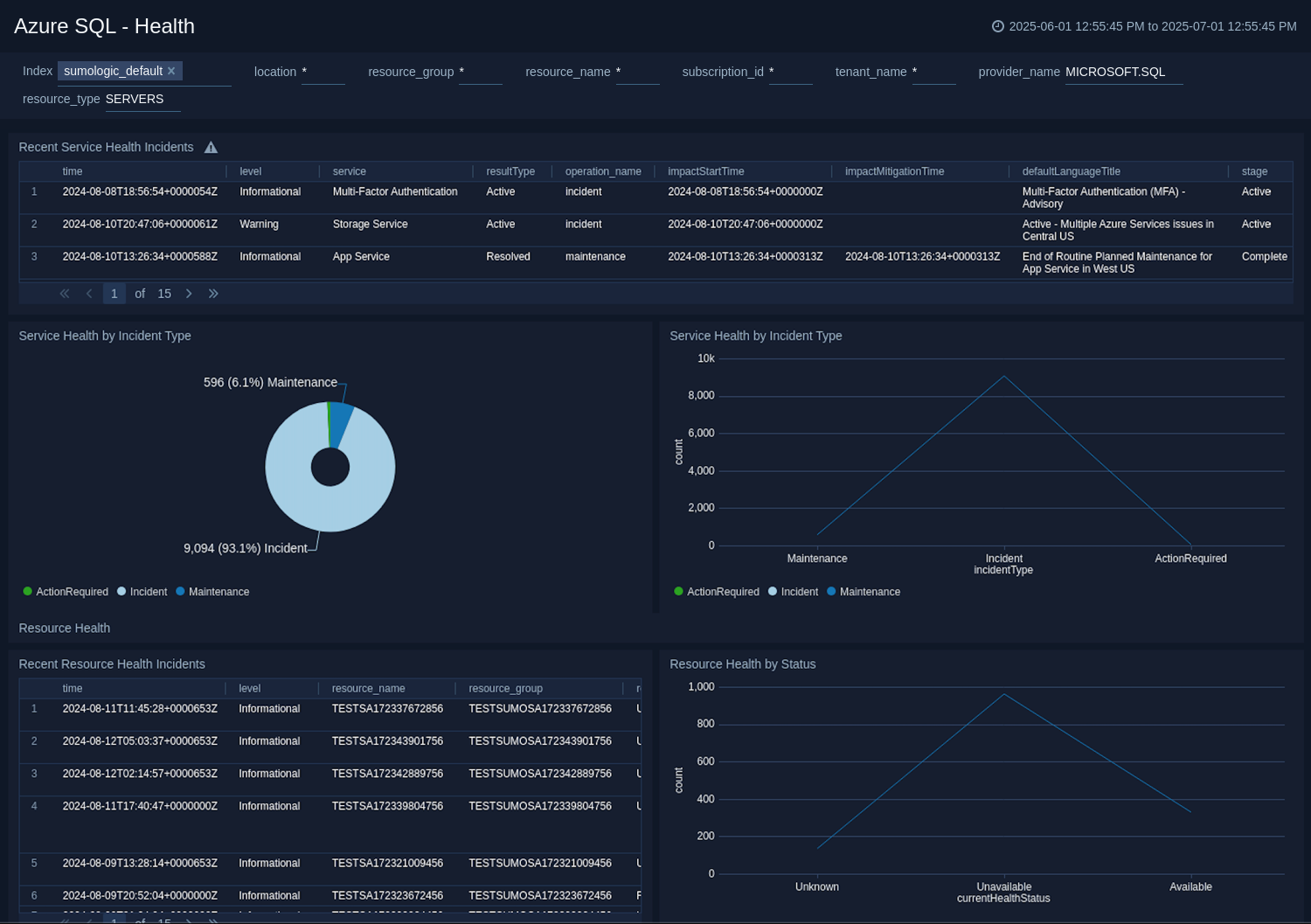
Task: Click 'Azure SQL - Health' dashboard title
Action: [x=104, y=26]
